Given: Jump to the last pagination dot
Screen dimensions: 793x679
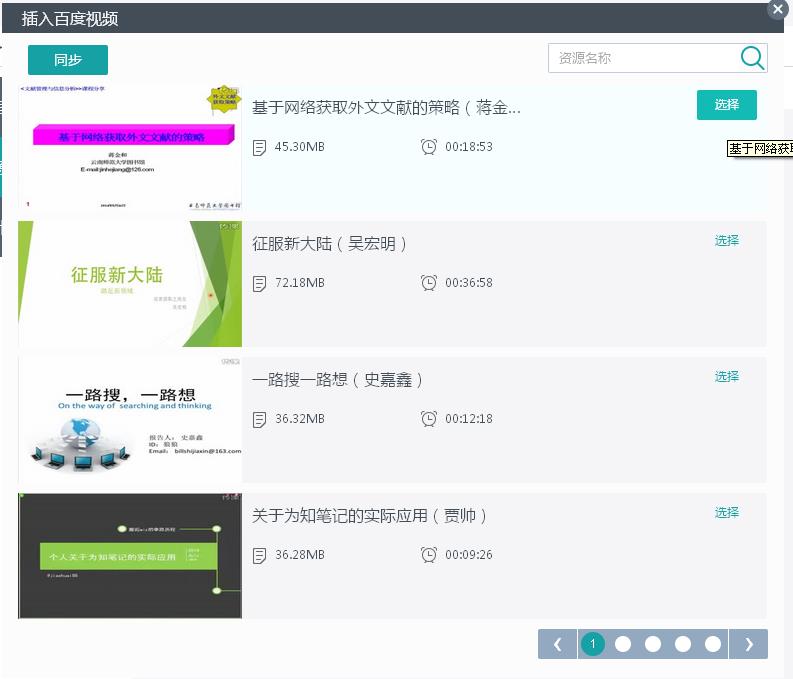Looking at the screenshot, I should pos(713,644).
